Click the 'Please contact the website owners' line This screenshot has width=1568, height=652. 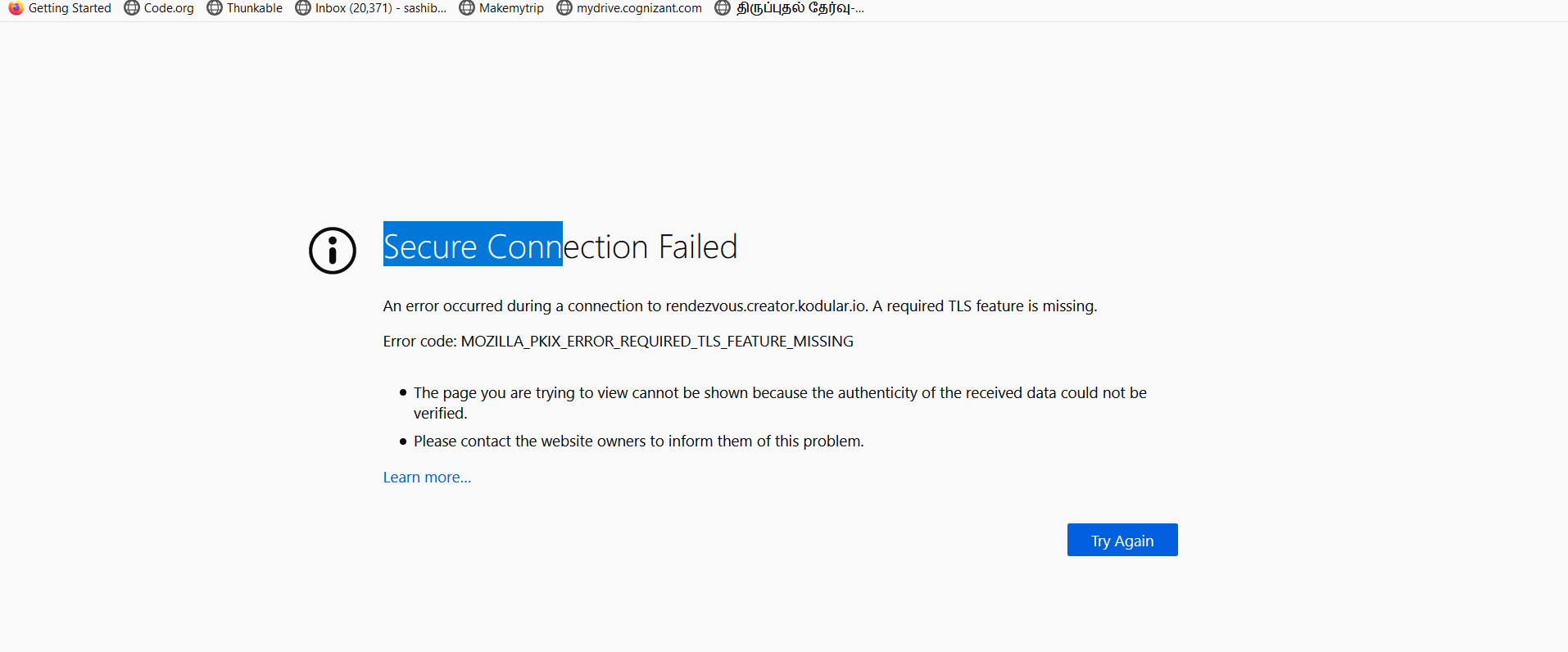[638, 441]
